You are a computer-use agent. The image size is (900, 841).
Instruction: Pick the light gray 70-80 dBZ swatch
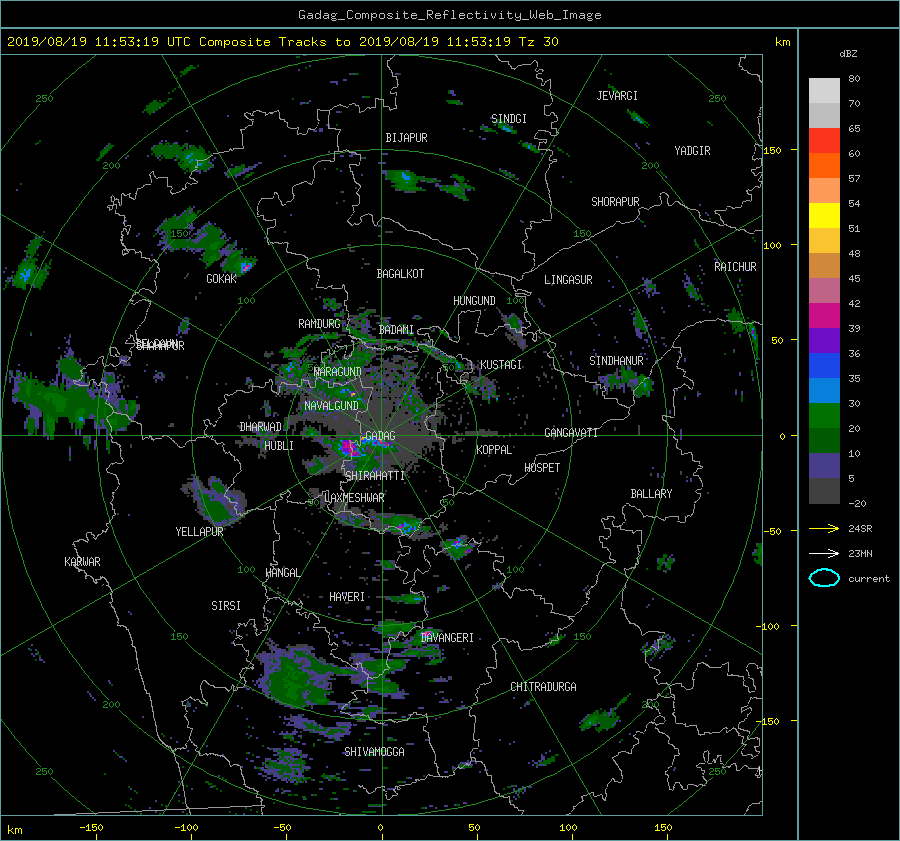coord(824,91)
